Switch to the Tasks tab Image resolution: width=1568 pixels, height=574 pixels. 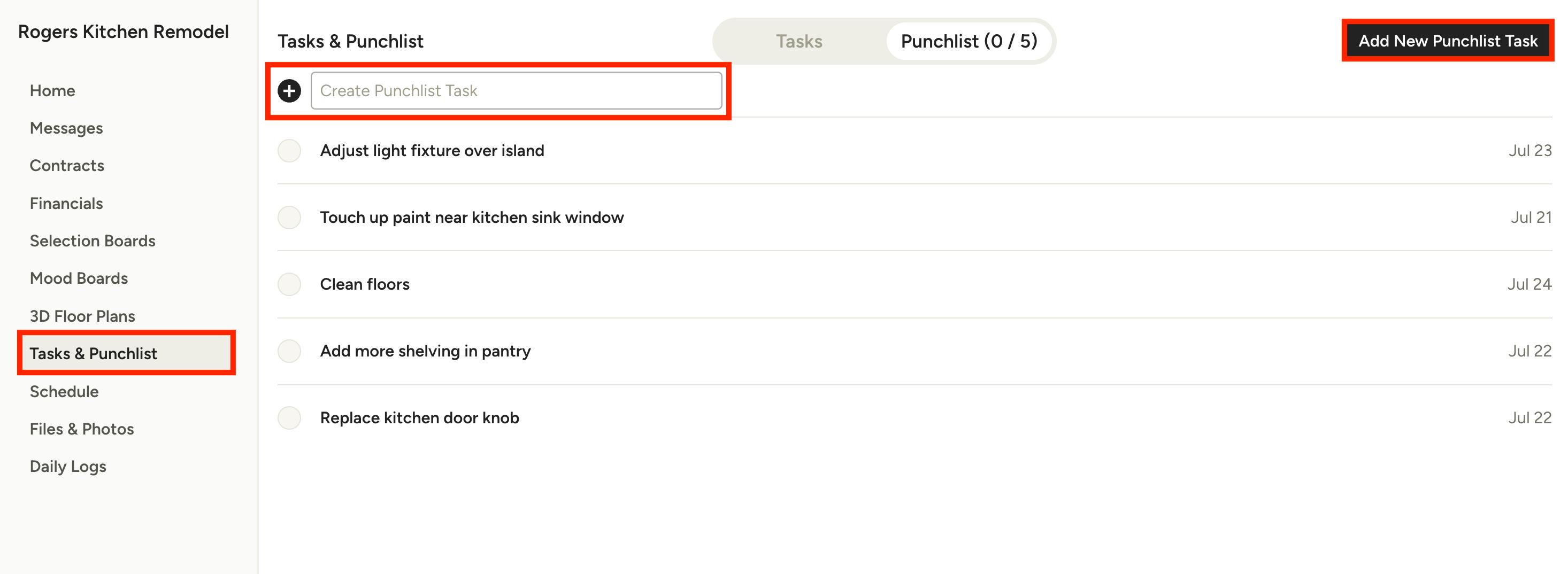pos(798,41)
